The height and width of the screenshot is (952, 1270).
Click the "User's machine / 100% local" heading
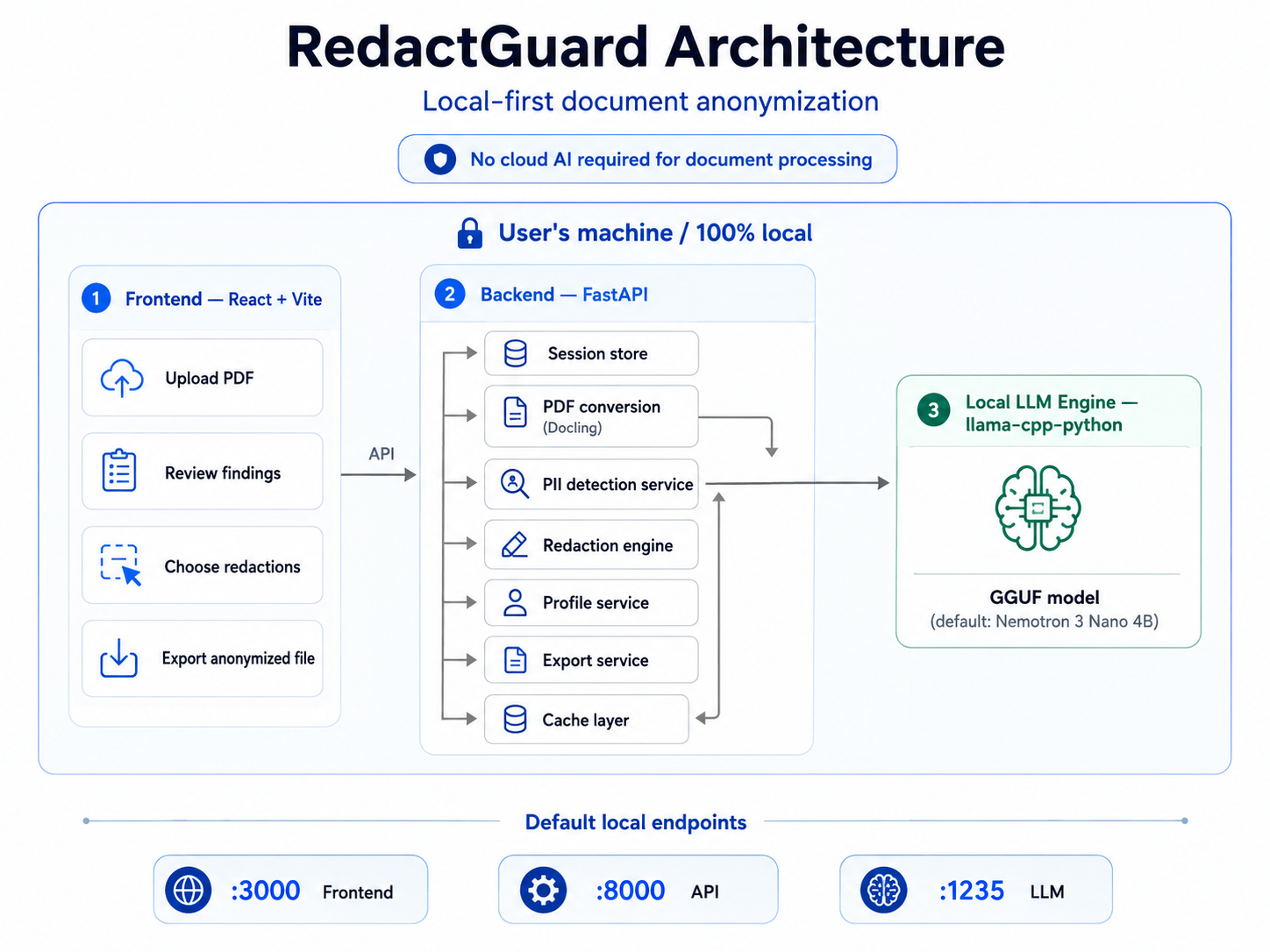coord(655,233)
